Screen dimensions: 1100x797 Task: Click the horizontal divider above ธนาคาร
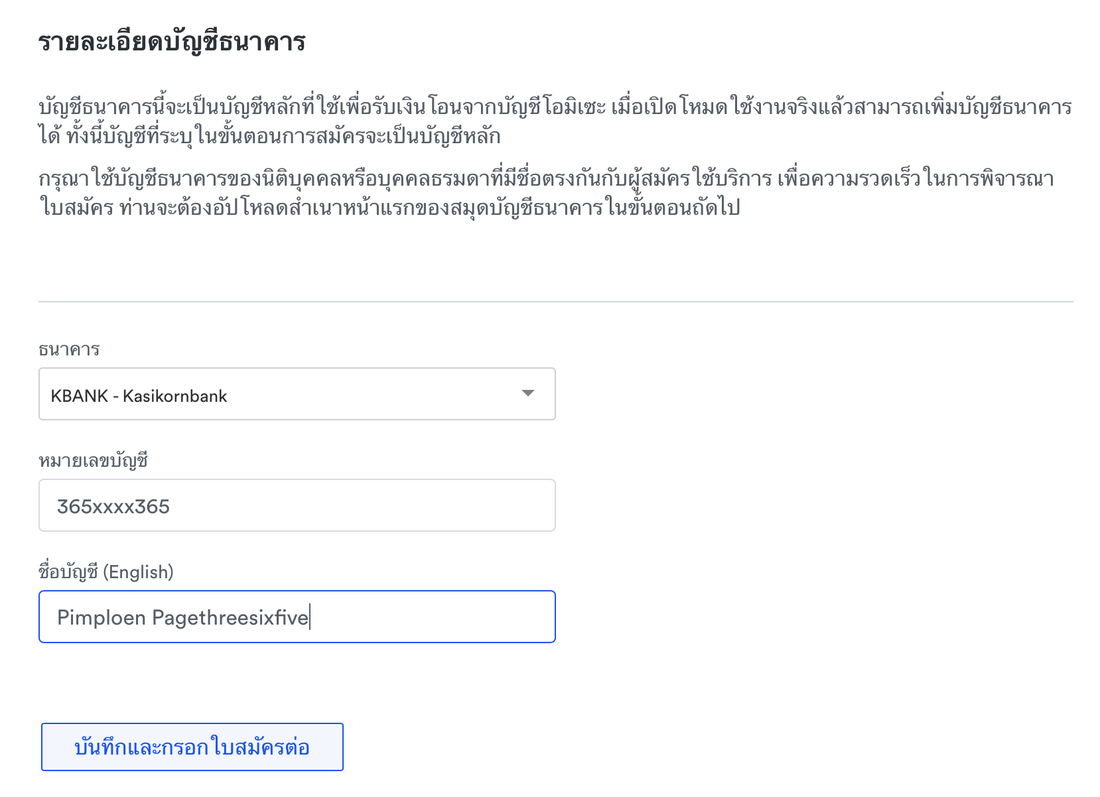coord(556,302)
